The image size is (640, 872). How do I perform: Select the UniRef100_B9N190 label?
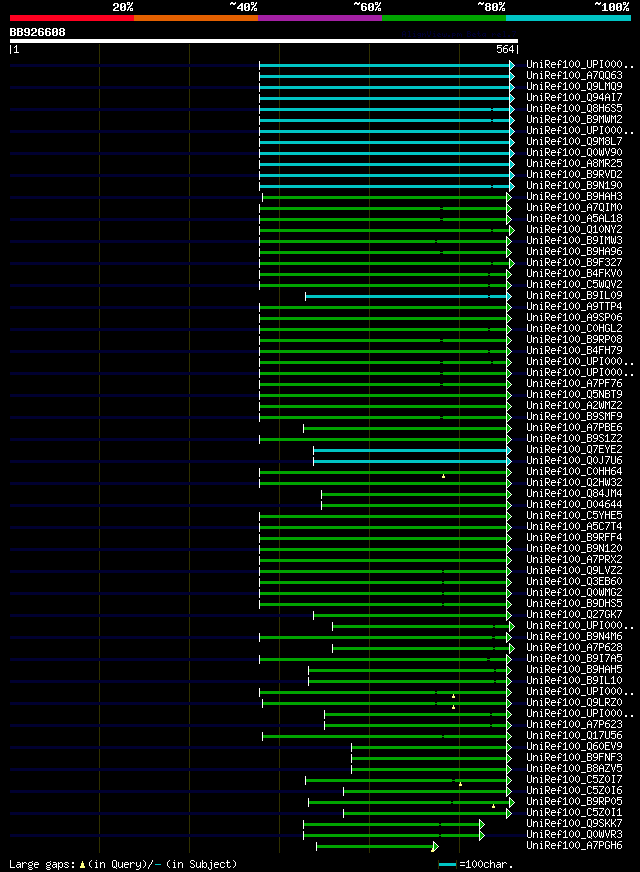click(574, 185)
